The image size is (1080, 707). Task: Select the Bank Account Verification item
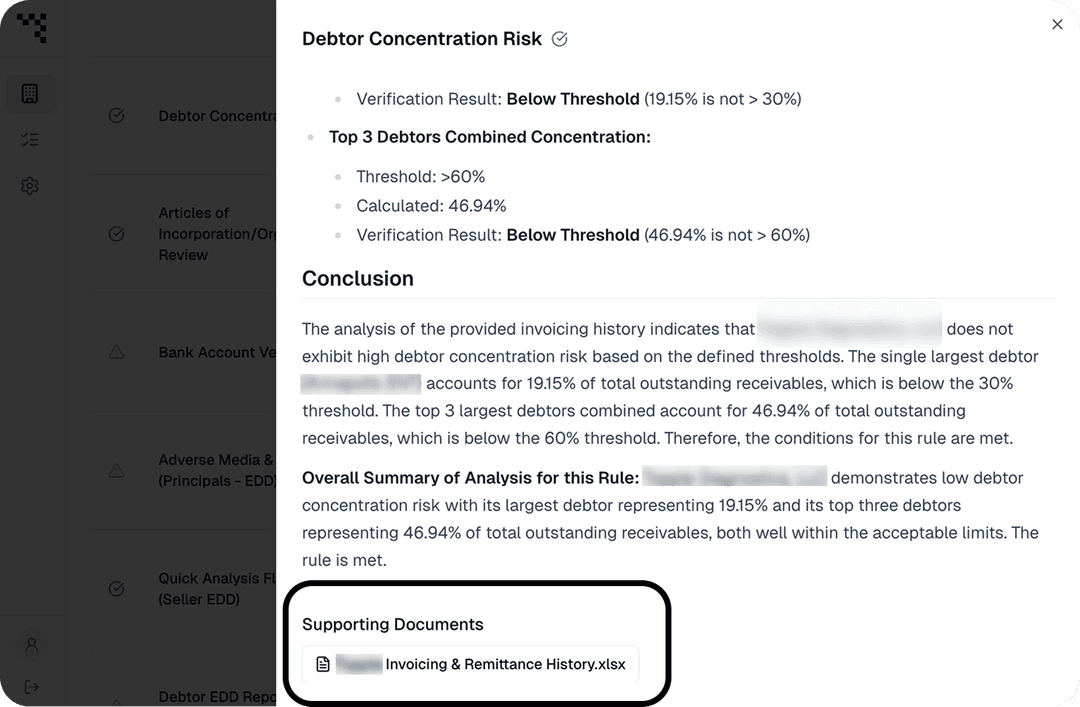tap(217, 352)
